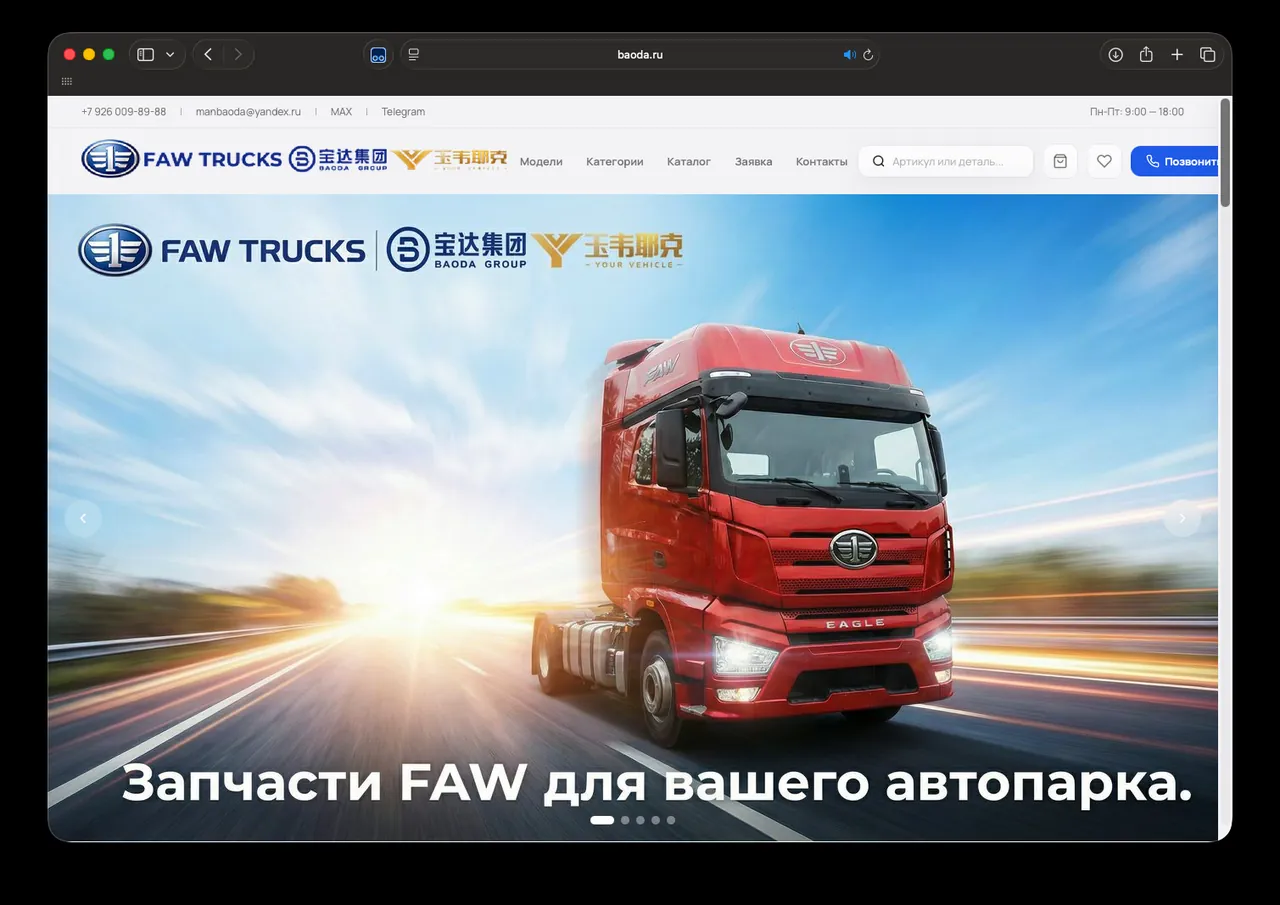Click the page vertical scrollbar thumb
Screen dimensions: 1280x905
1225,153
